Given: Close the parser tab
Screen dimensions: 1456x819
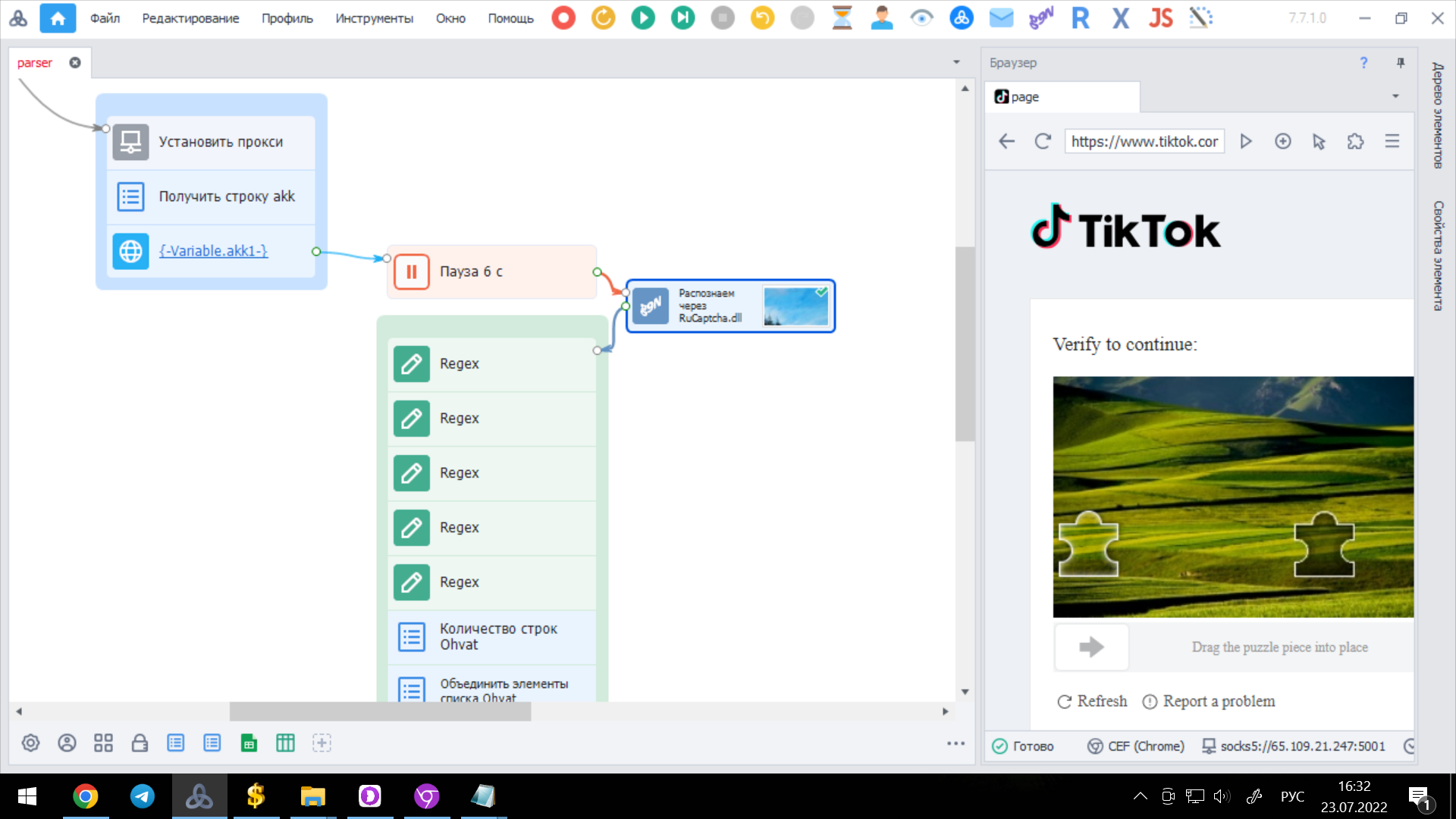Looking at the screenshot, I should tap(75, 63).
